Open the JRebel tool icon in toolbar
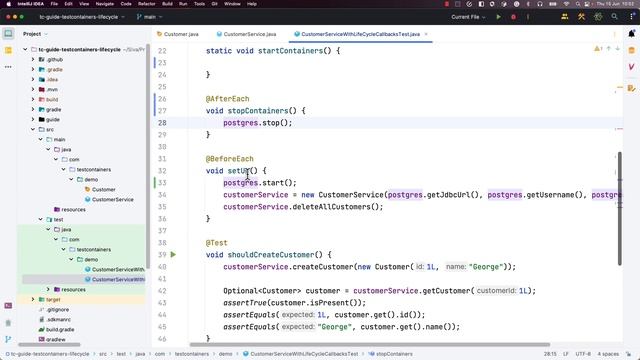Viewport: 640px width, 360px height. [x=598, y=17]
